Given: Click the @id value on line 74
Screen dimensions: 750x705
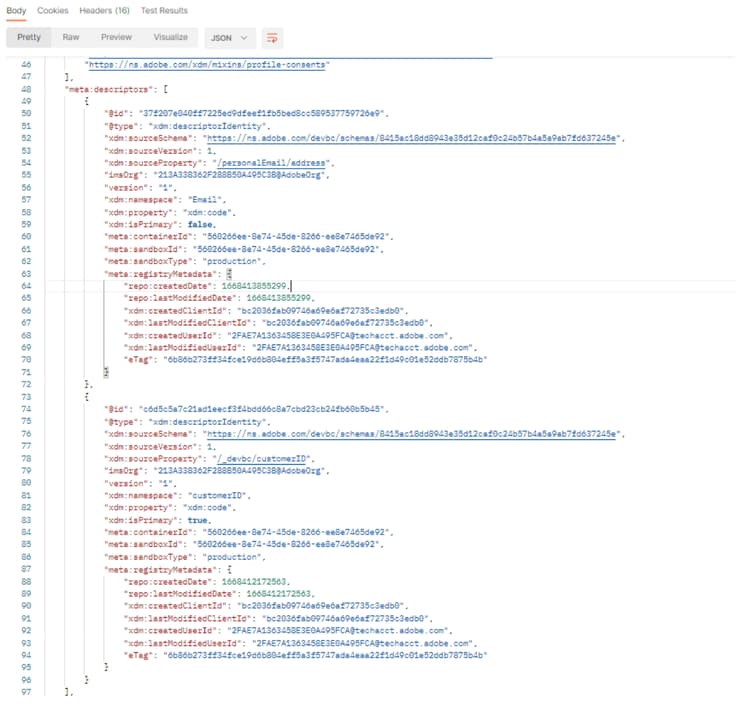Looking at the screenshot, I should coord(261,409).
